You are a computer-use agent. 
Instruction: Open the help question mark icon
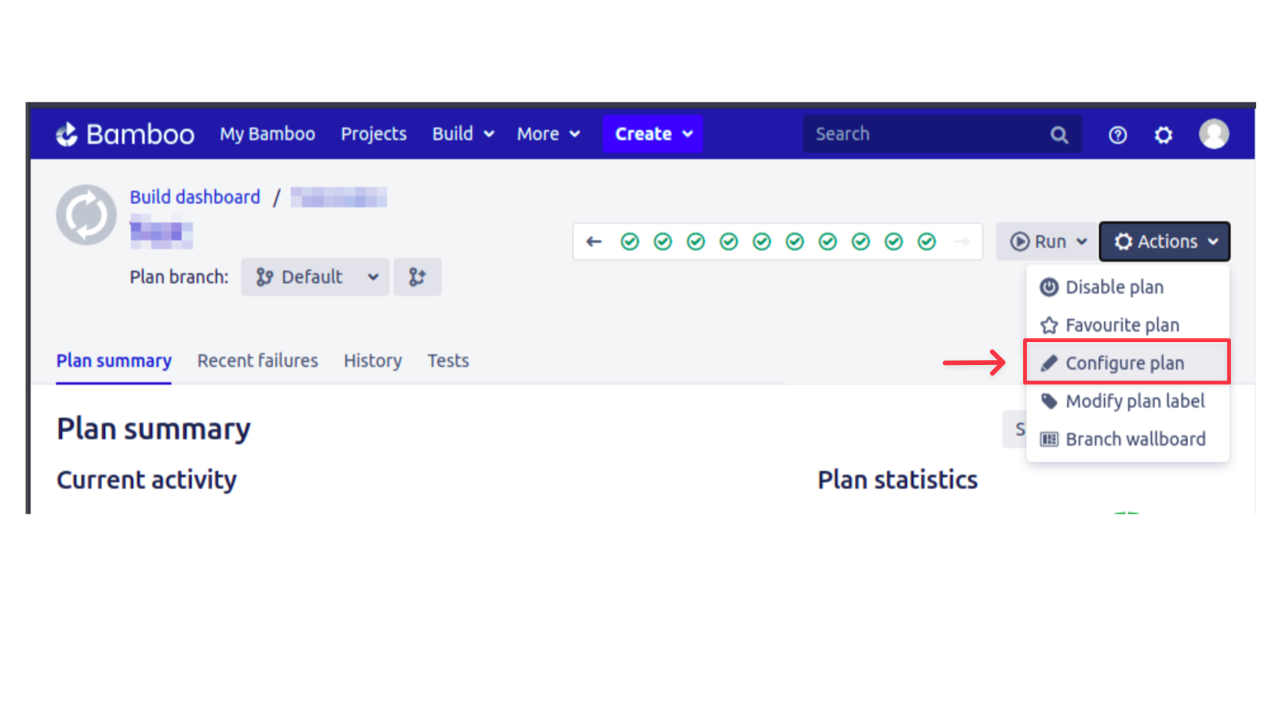click(x=1118, y=135)
